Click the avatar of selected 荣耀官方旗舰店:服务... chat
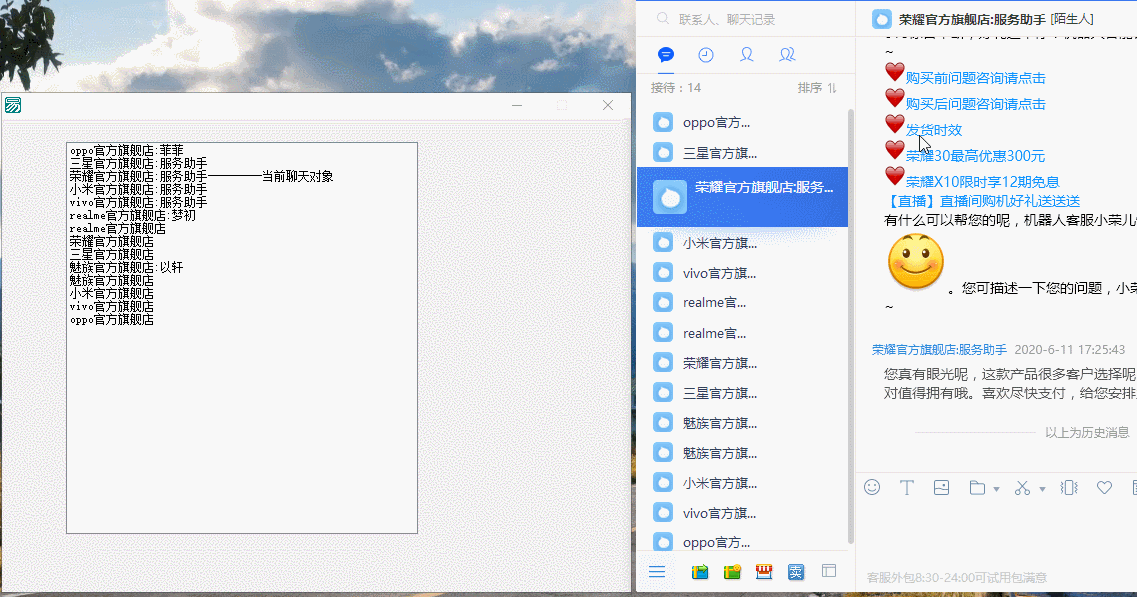 (670, 197)
